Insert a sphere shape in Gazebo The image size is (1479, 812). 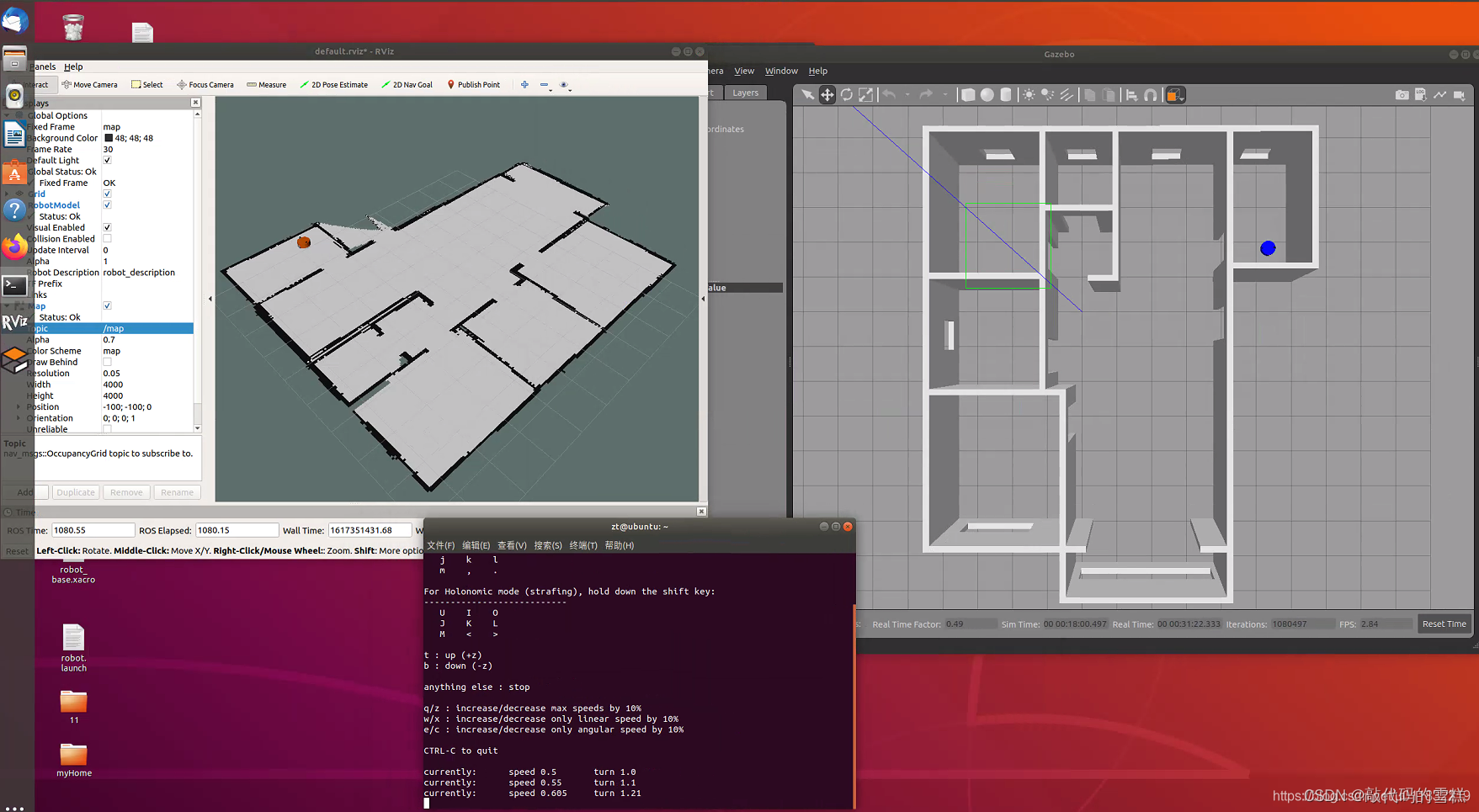tap(987, 95)
